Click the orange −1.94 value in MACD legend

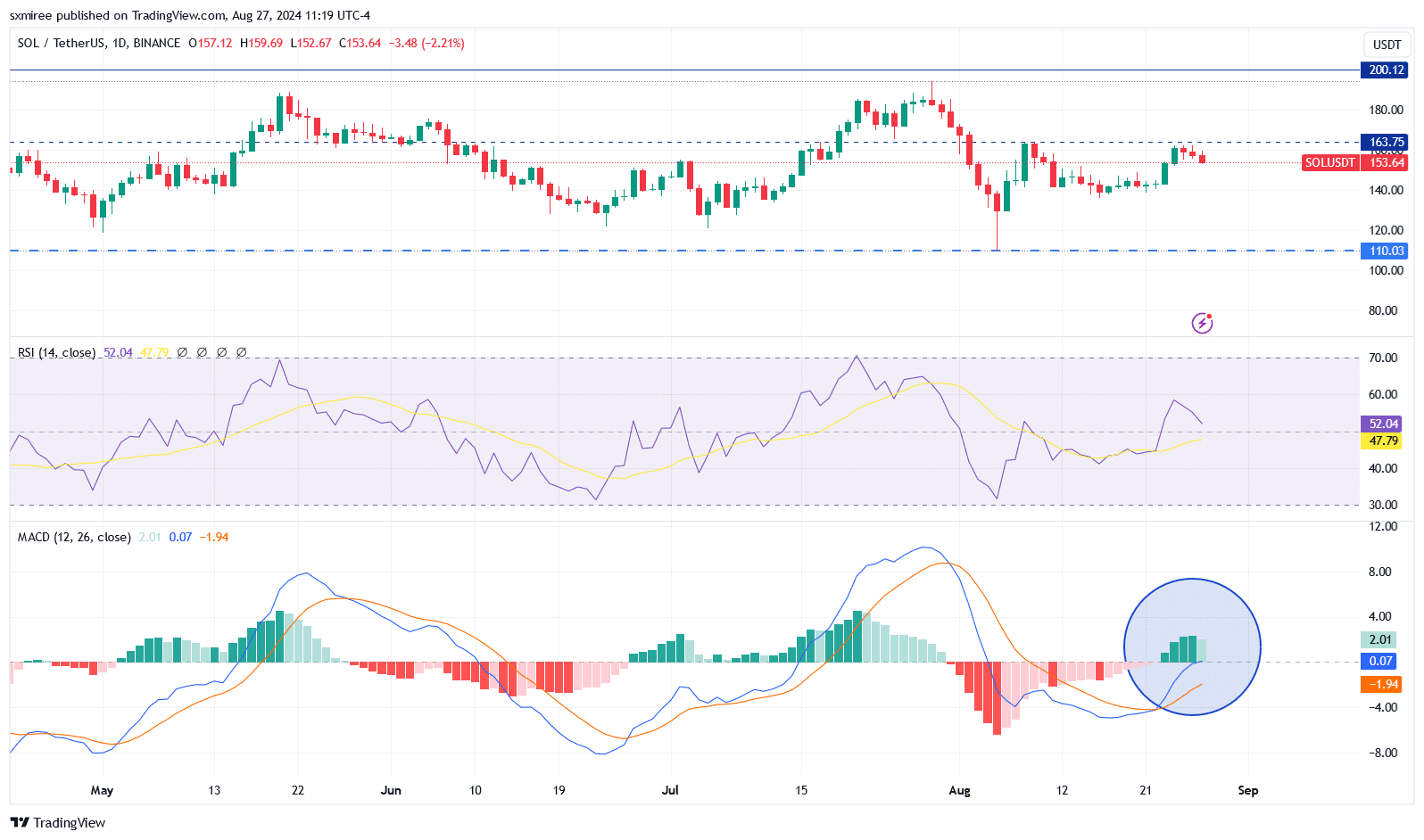click(x=214, y=537)
